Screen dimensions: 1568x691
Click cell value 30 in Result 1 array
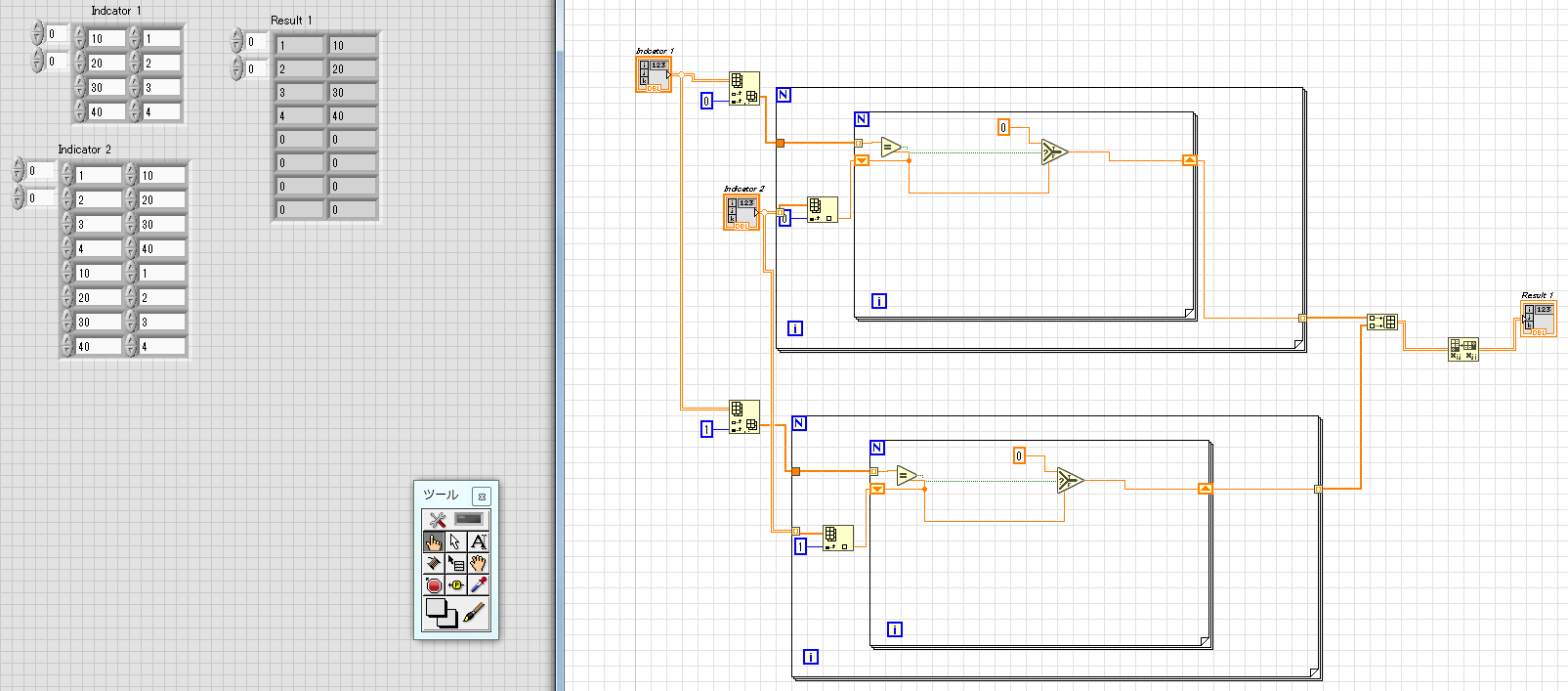(x=352, y=92)
